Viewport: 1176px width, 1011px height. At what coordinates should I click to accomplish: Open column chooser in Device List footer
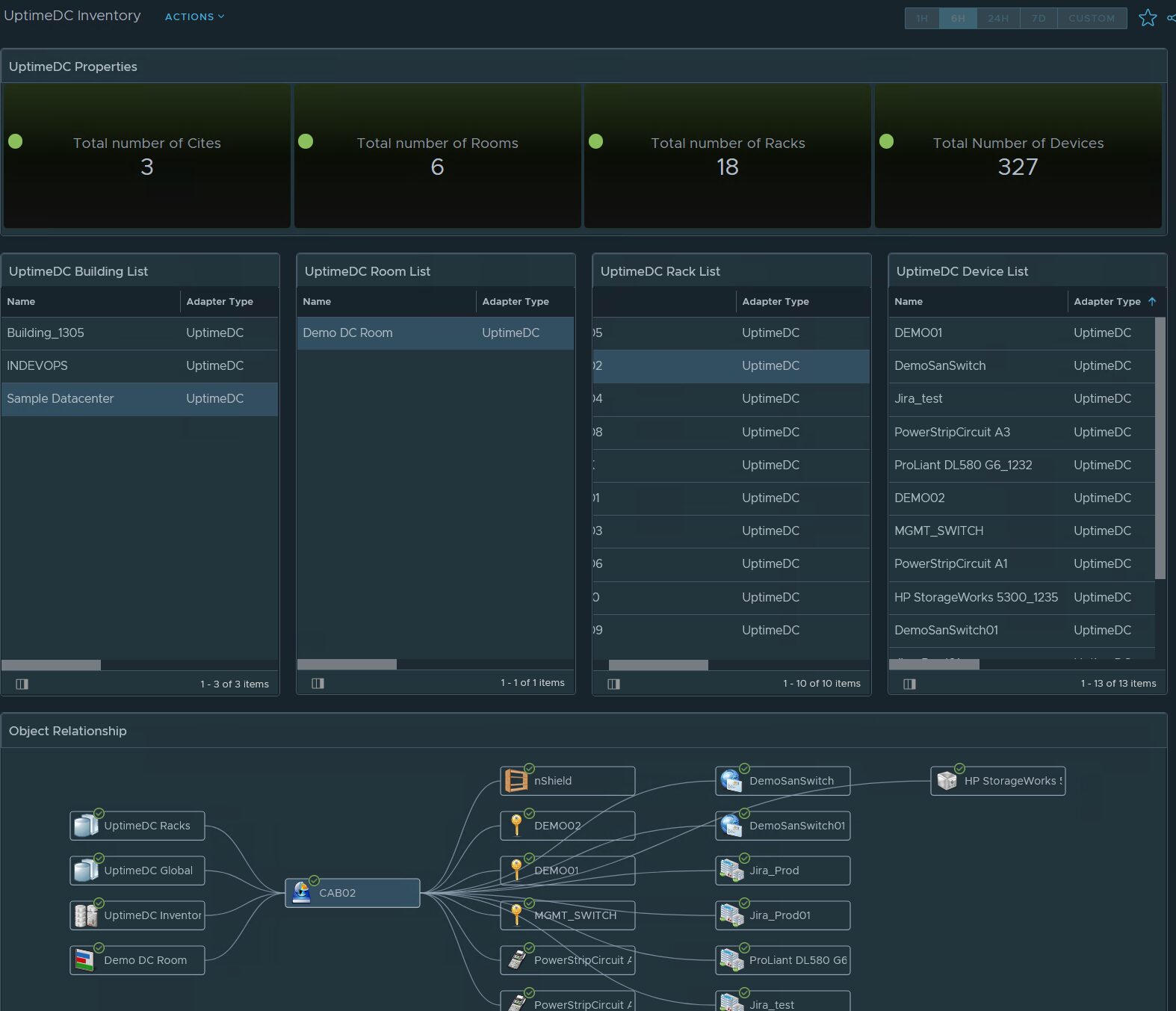[909, 684]
